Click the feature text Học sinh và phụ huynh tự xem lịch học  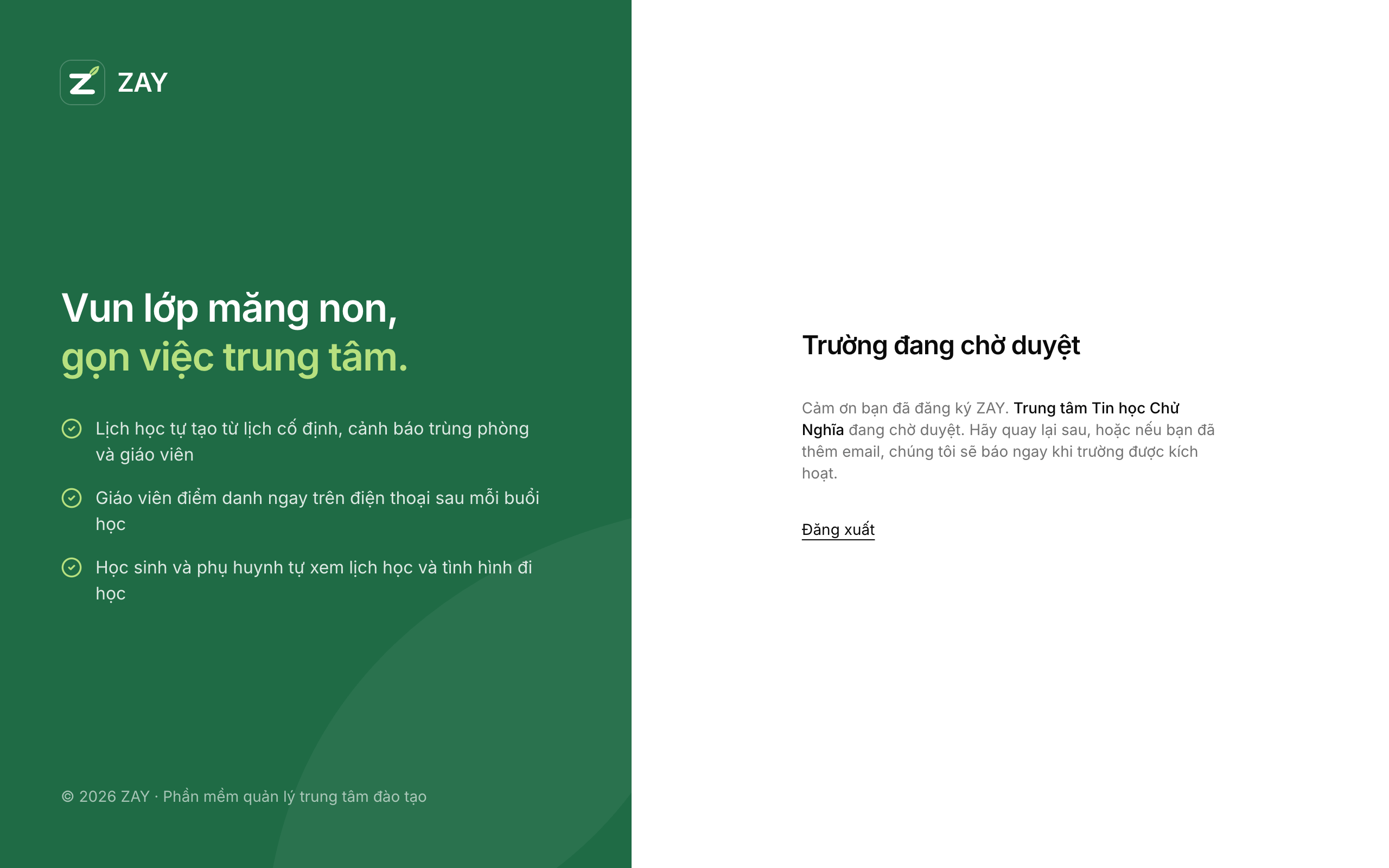(314, 580)
